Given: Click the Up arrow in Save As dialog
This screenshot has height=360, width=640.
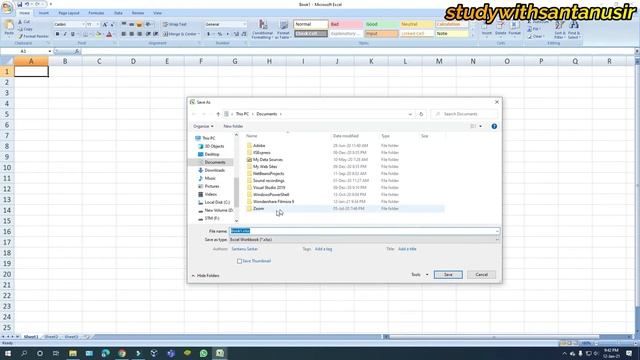Looking at the screenshot, I should pyautogui.click(x=218, y=114).
